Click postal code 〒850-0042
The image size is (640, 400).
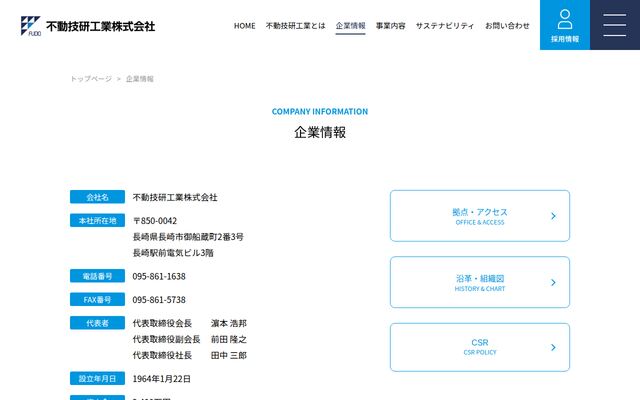(x=155, y=221)
